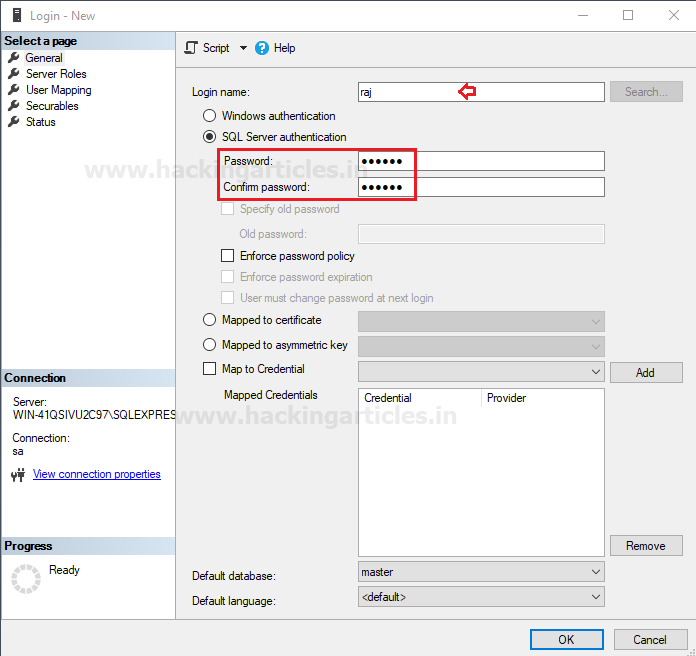
Task: Maximize the Login - New window
Action: pyautogui.click(x=628, y=15)
